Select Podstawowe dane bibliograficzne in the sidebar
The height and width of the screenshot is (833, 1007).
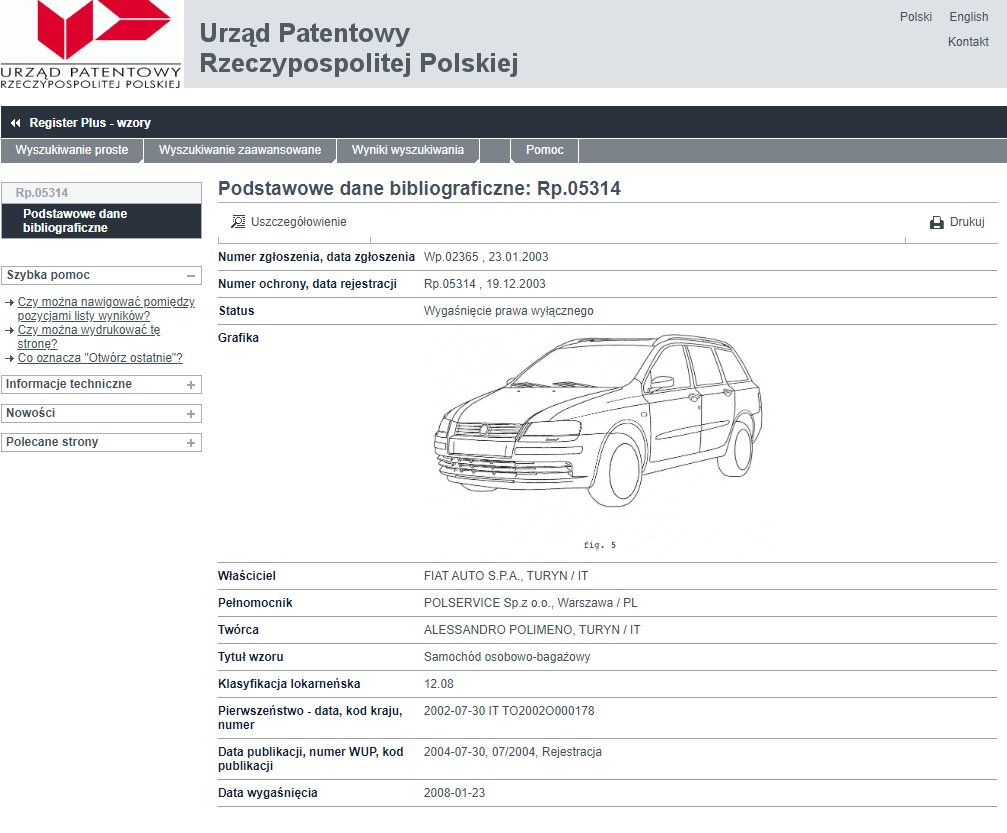101,221
